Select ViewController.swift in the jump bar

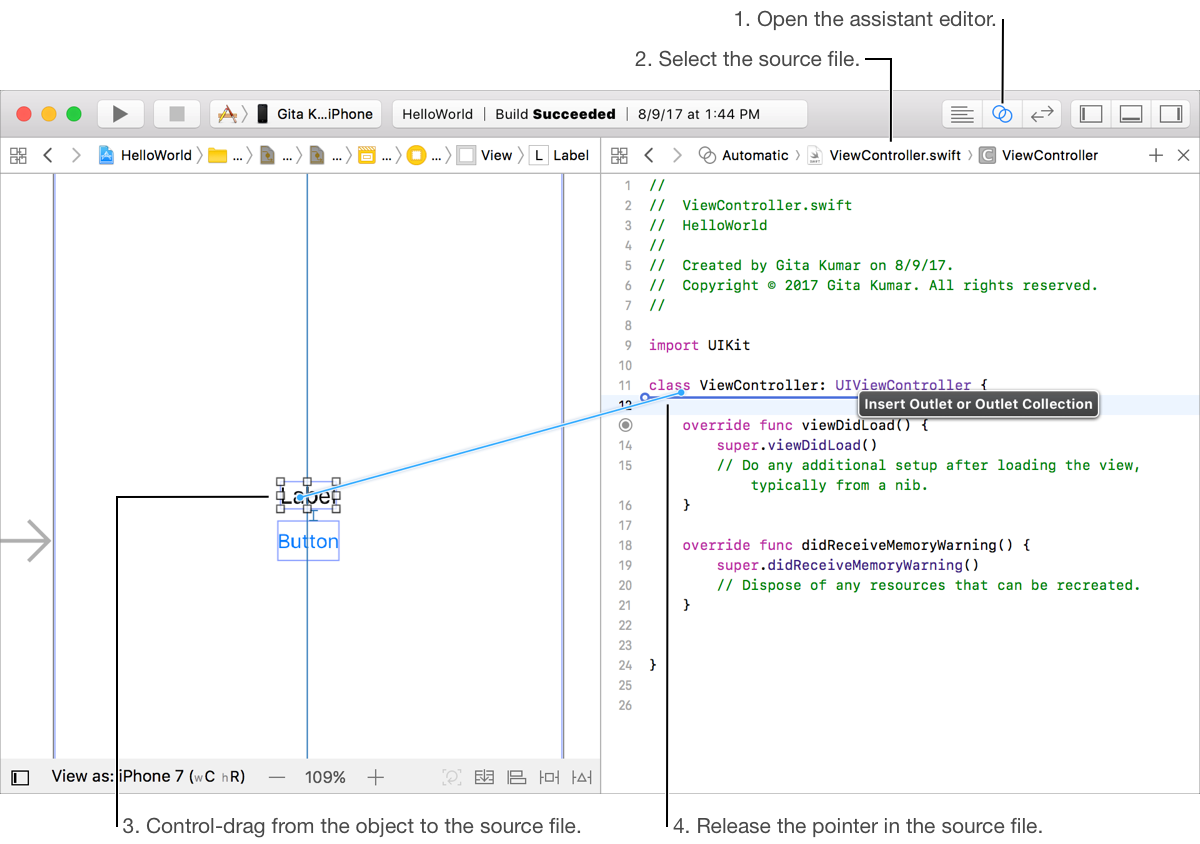tap(884, 155)
